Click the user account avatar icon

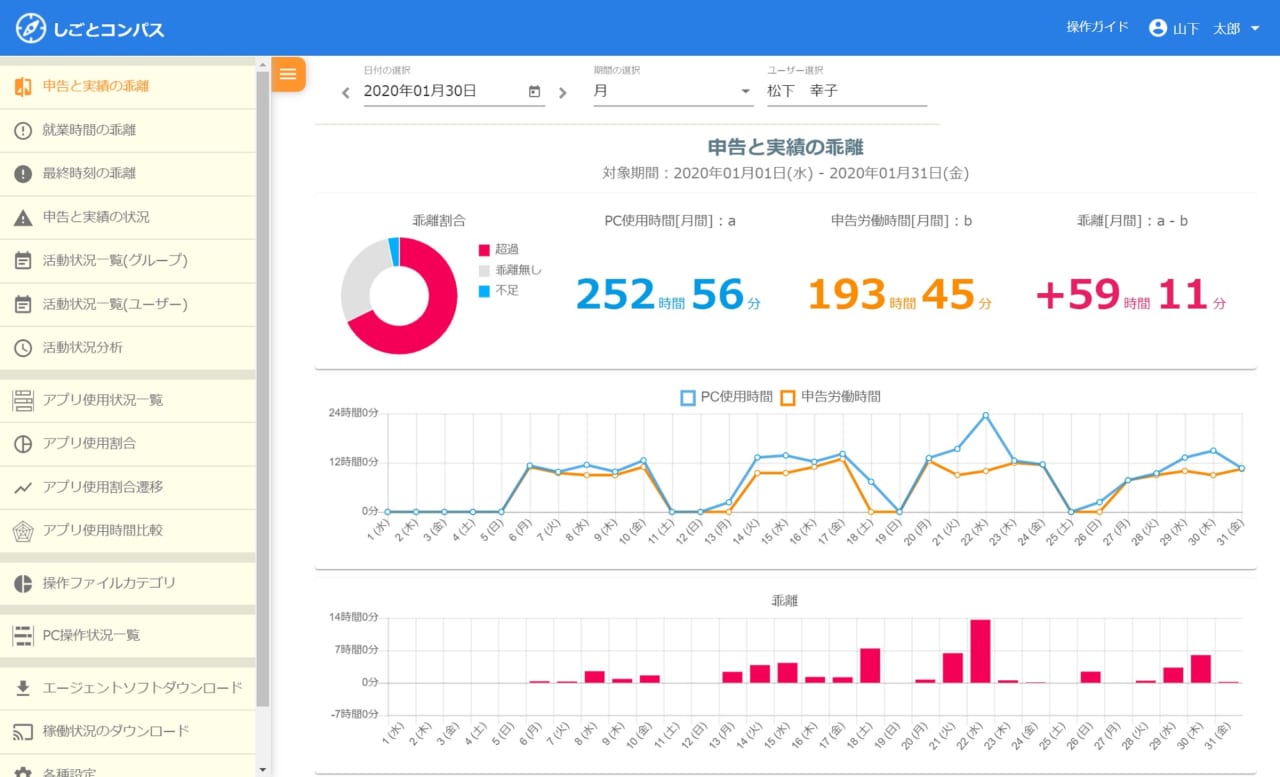(x=1158, y=28)
